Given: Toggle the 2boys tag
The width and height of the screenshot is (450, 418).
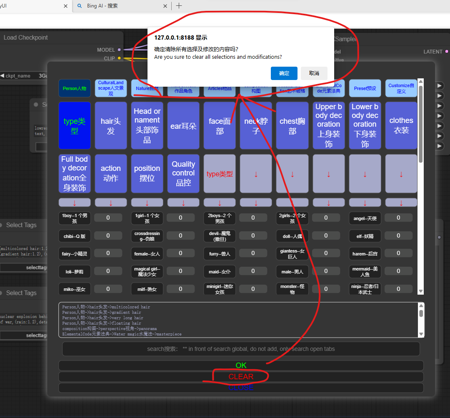Looking at the screenshot, I should (220, 218).
